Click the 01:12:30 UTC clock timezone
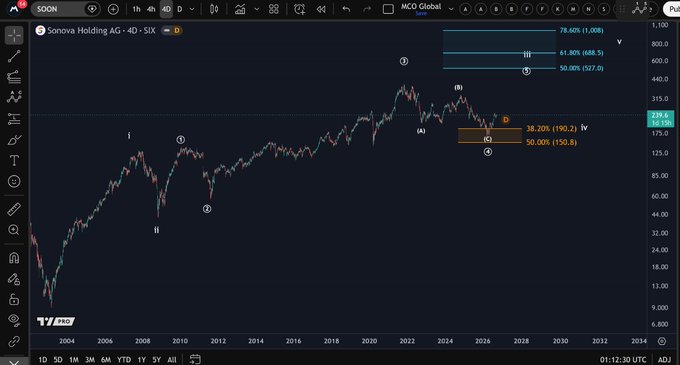This screenshot has width=680, height=365. [623, 359]
